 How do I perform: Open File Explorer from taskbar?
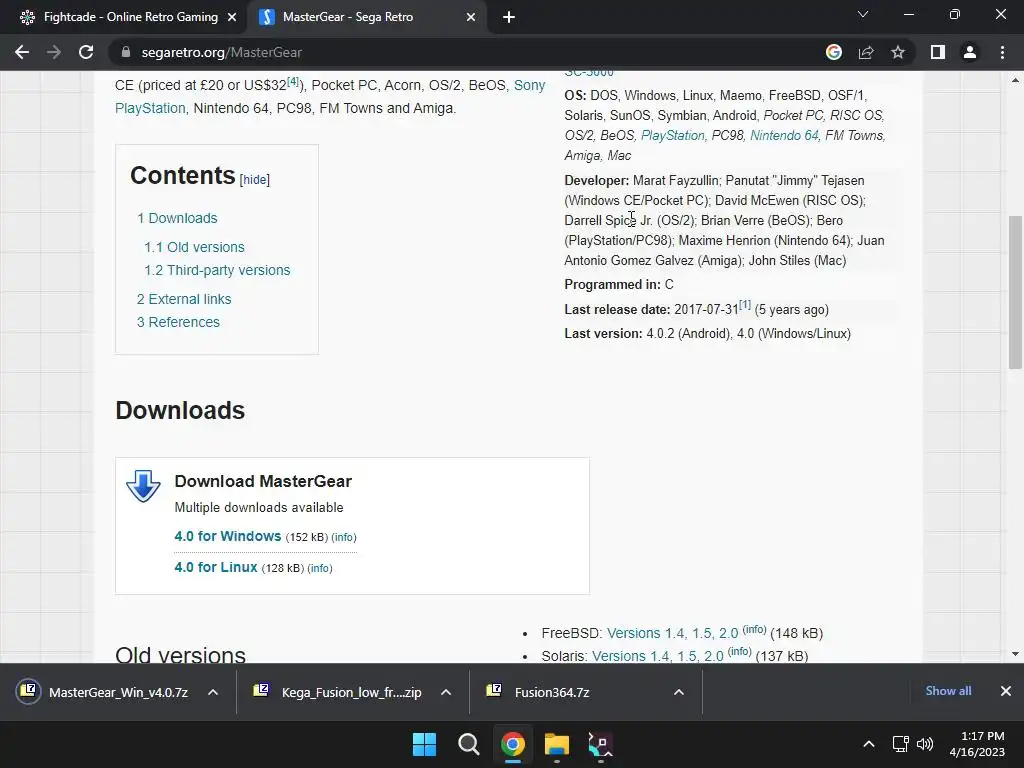557,744
